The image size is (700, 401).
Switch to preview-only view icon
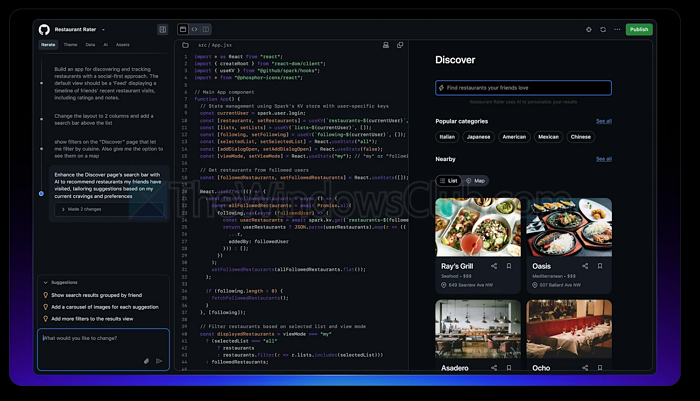point(183,29)
